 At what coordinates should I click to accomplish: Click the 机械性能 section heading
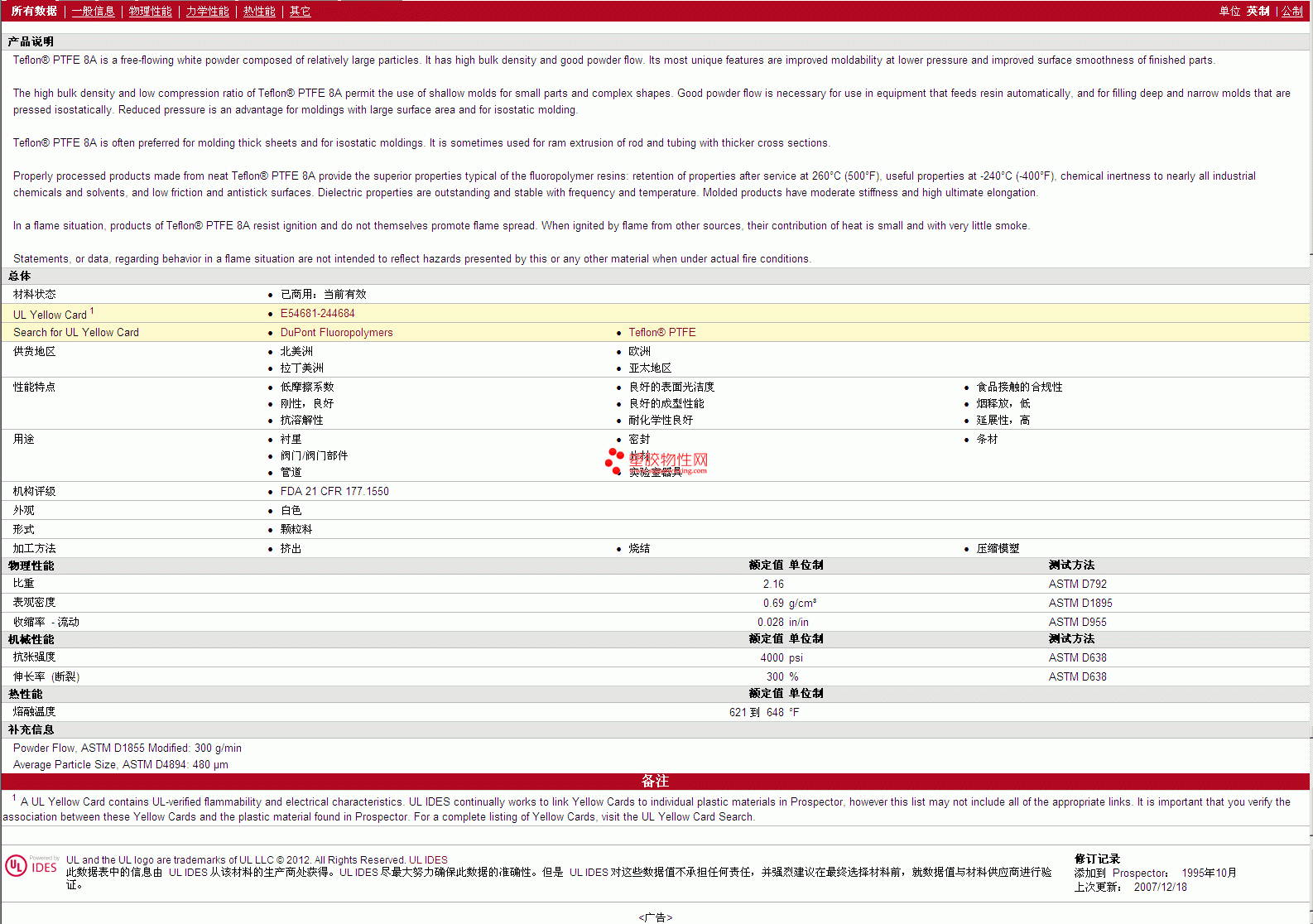tap(31, 640)
